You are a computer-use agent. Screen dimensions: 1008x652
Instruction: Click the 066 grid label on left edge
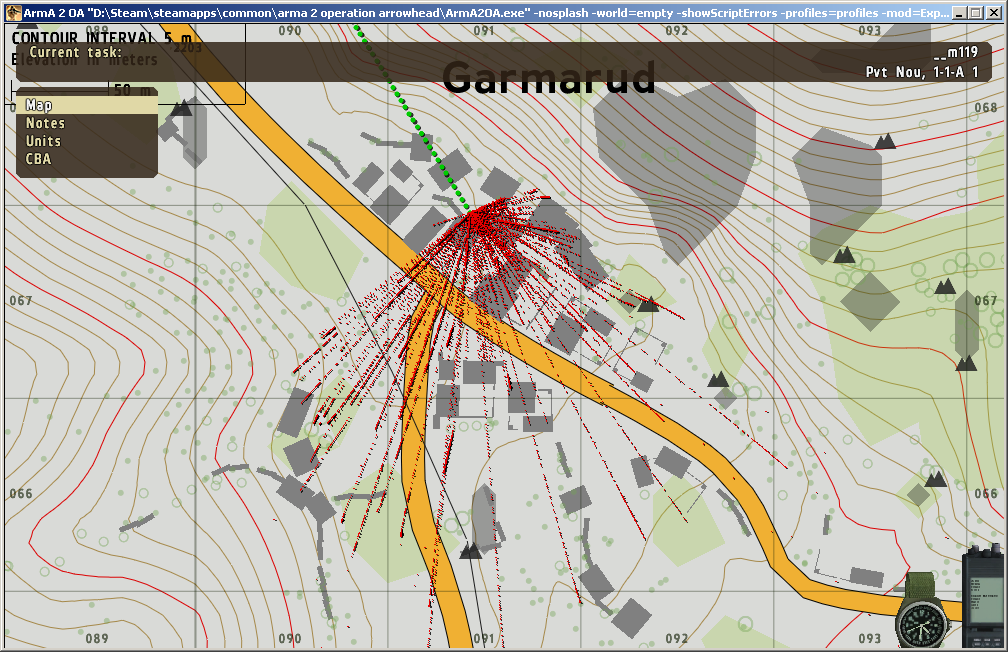[x=21, y=493]
